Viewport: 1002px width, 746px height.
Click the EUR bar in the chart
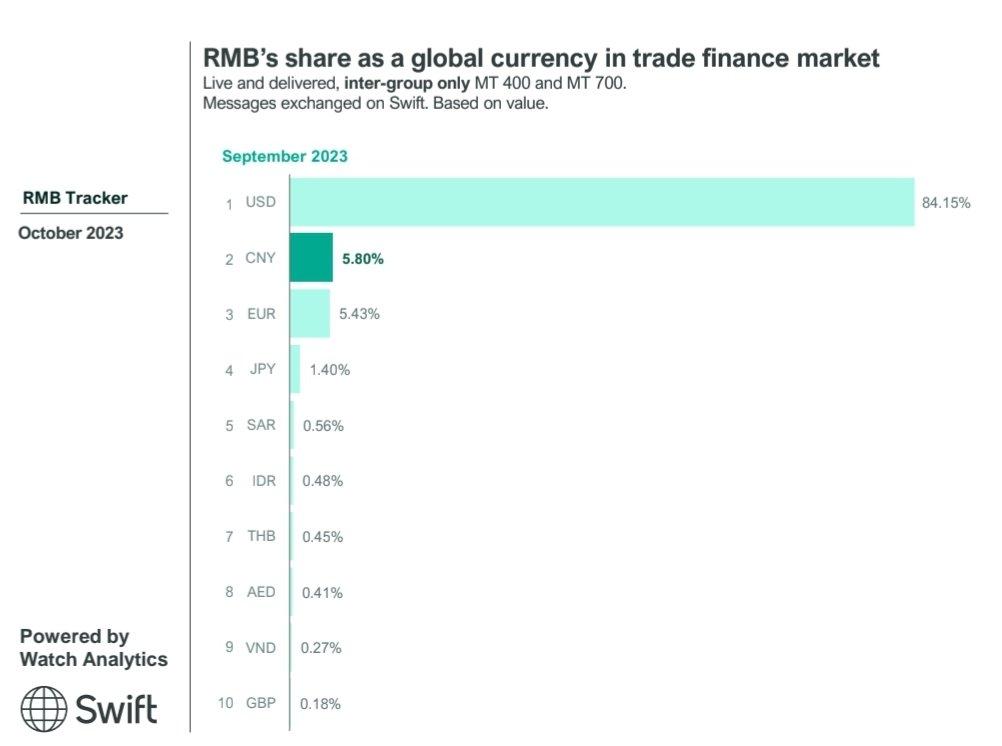310,314
